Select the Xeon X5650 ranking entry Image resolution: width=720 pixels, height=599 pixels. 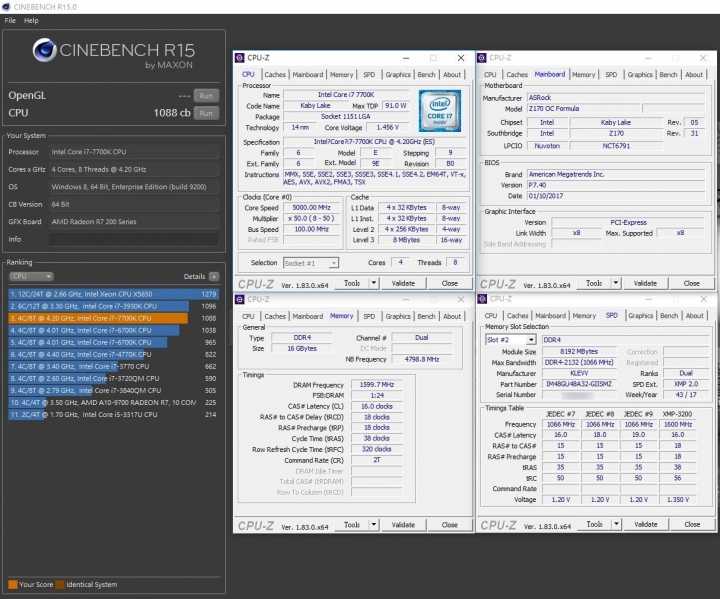113,294
